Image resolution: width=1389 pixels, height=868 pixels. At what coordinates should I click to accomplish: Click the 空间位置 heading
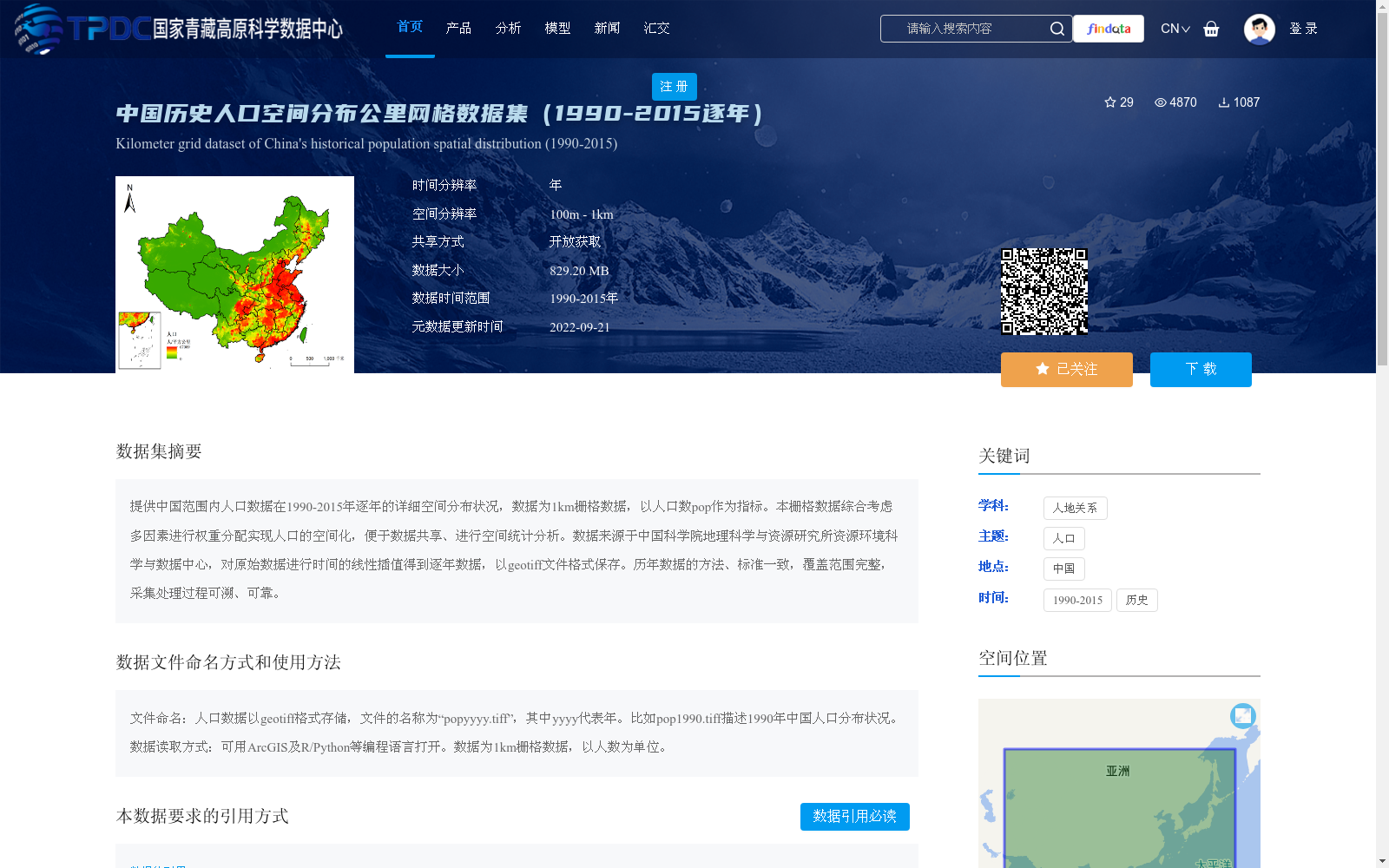tap(1013, 658)
